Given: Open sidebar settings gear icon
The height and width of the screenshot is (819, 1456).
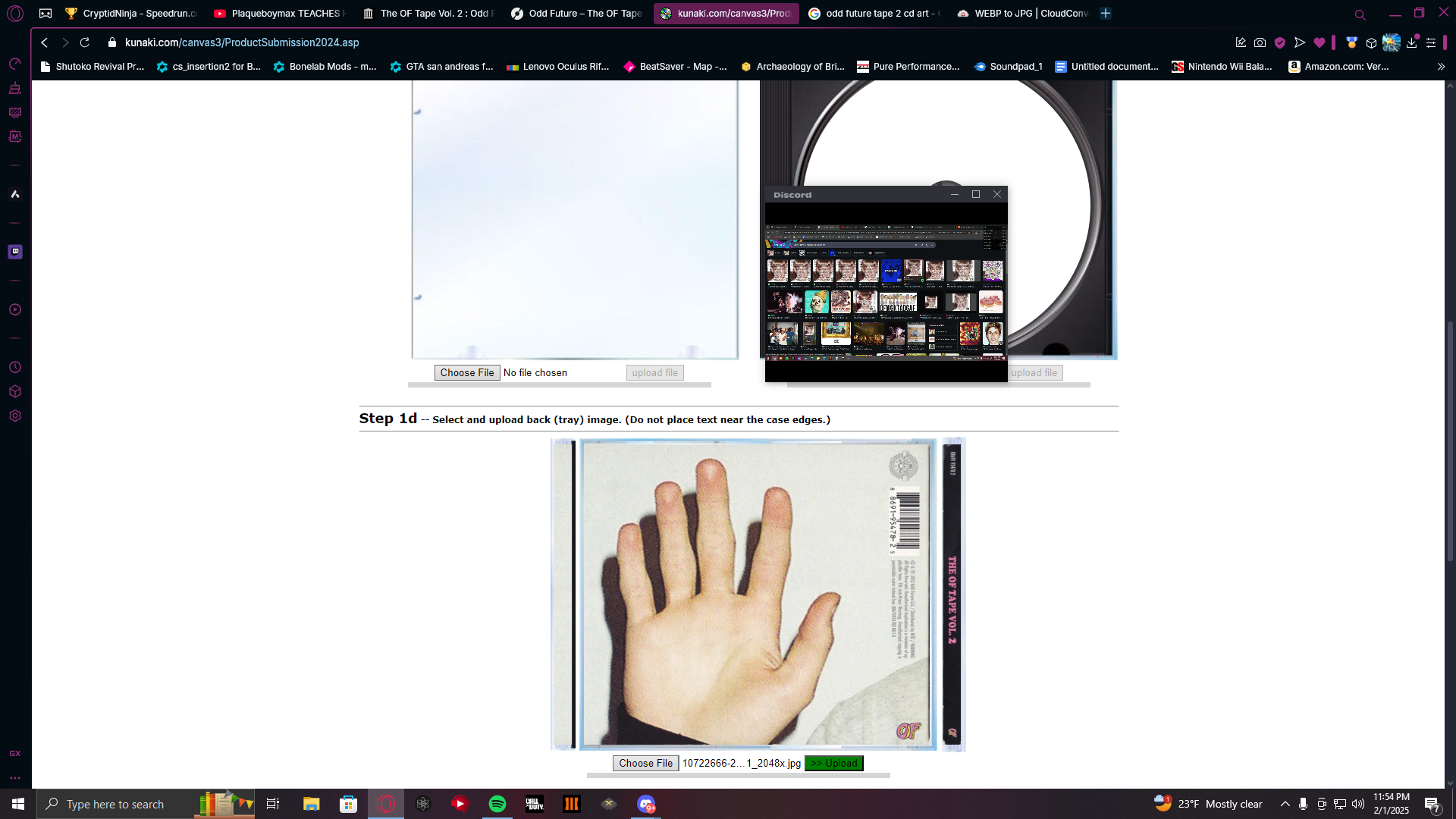Looking at the screenshot, I should pos(15,416).
